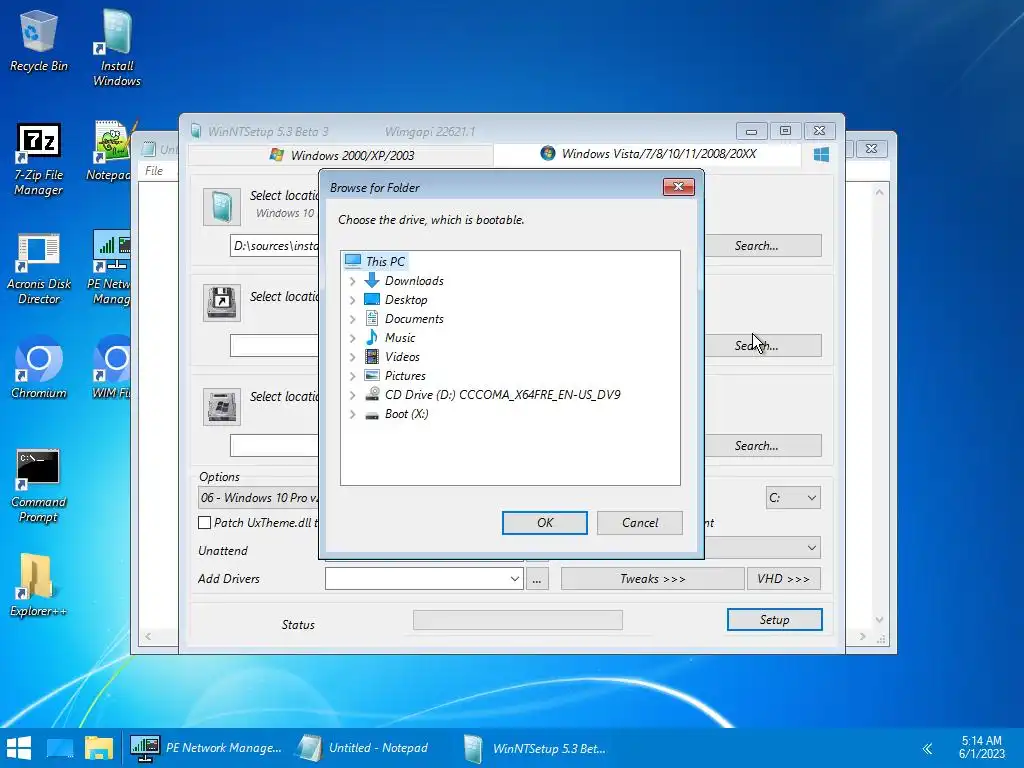Image resolution: width=1024 pixels, height=768 pixels.
Task: Switch to Untitled - Notepad taskbar item
Action: pos(365,748)
